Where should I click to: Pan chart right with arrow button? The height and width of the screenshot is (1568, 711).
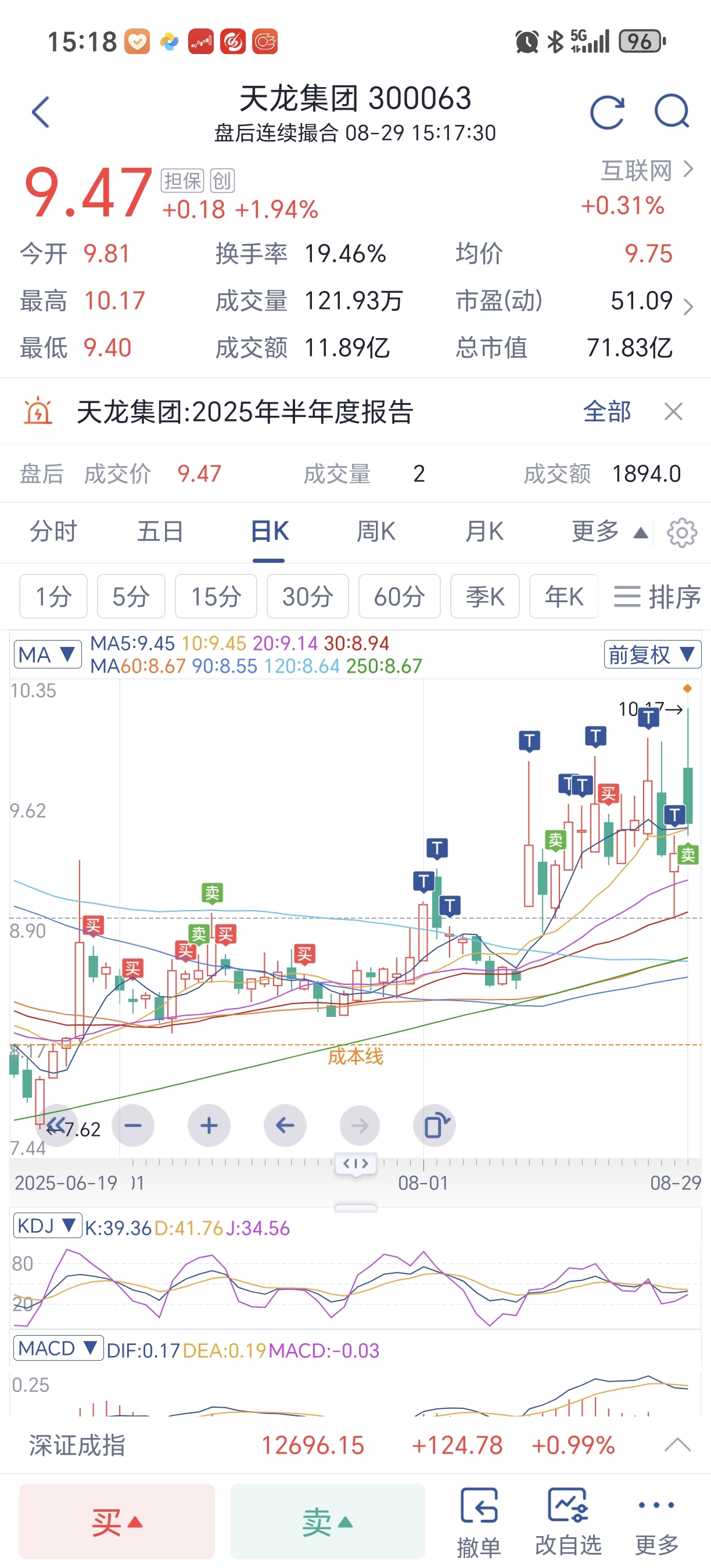click(360, 1125)
